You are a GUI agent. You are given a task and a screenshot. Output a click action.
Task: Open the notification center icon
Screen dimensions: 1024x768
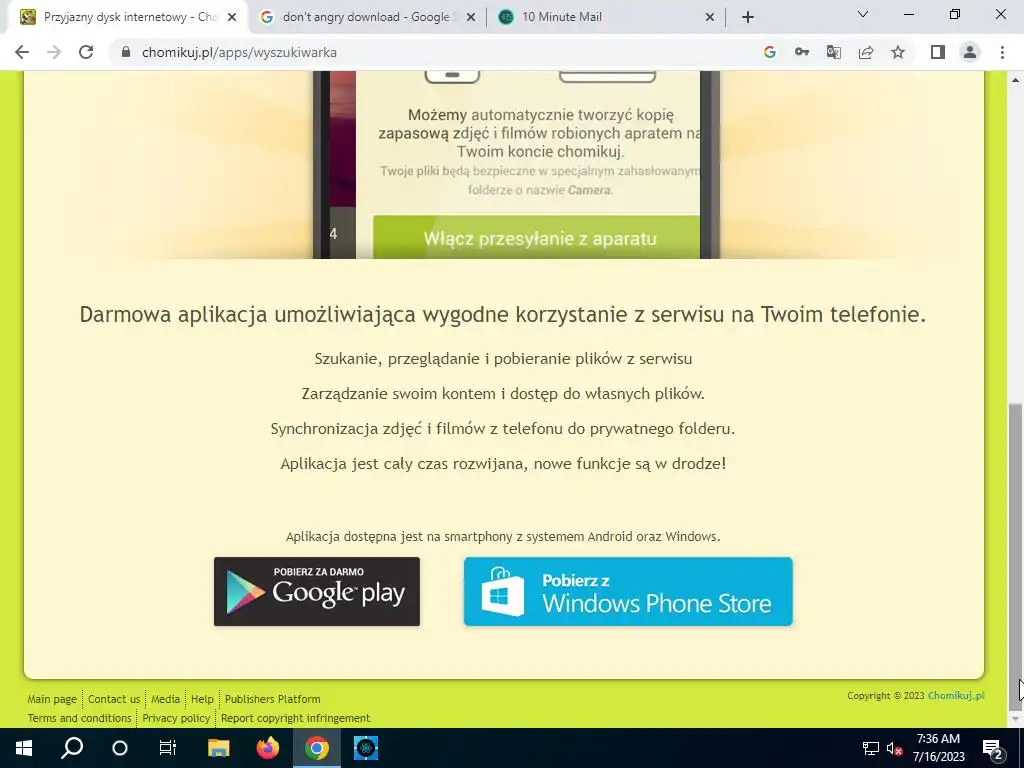(992, 748)
